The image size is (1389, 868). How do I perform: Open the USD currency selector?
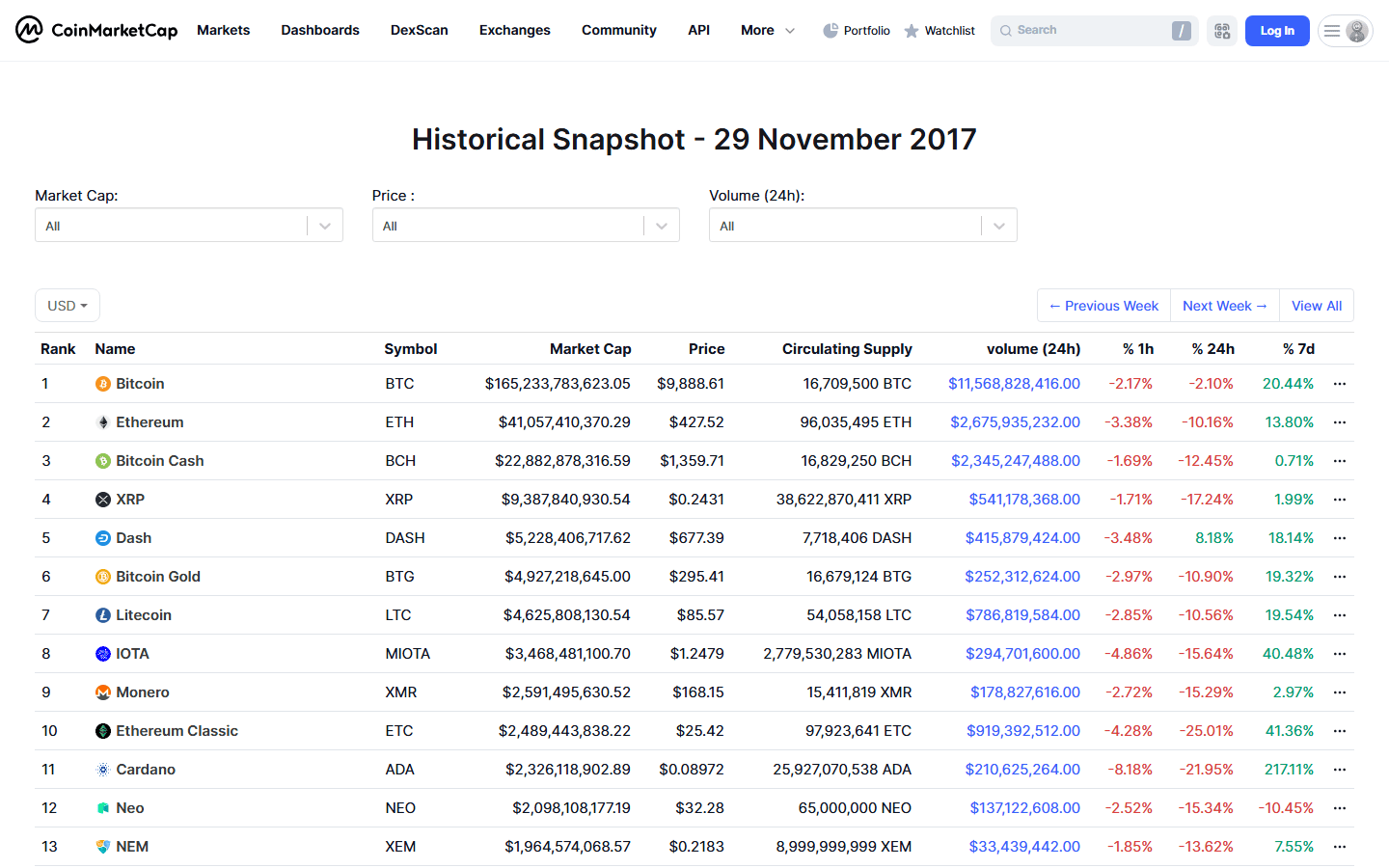tap(68, 306)
